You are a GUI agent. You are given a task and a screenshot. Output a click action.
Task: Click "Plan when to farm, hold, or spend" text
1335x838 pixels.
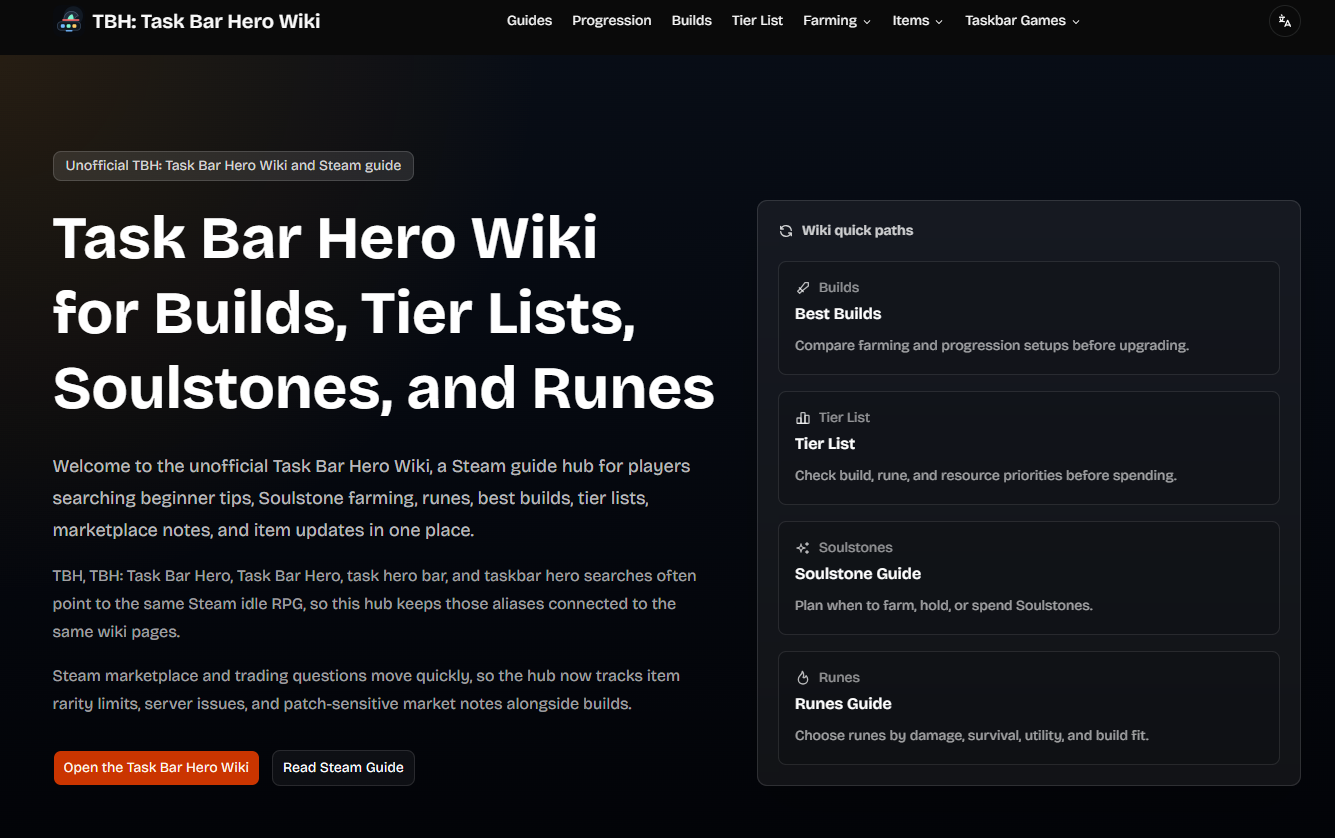pyautogui.click(x=944, y=606)
